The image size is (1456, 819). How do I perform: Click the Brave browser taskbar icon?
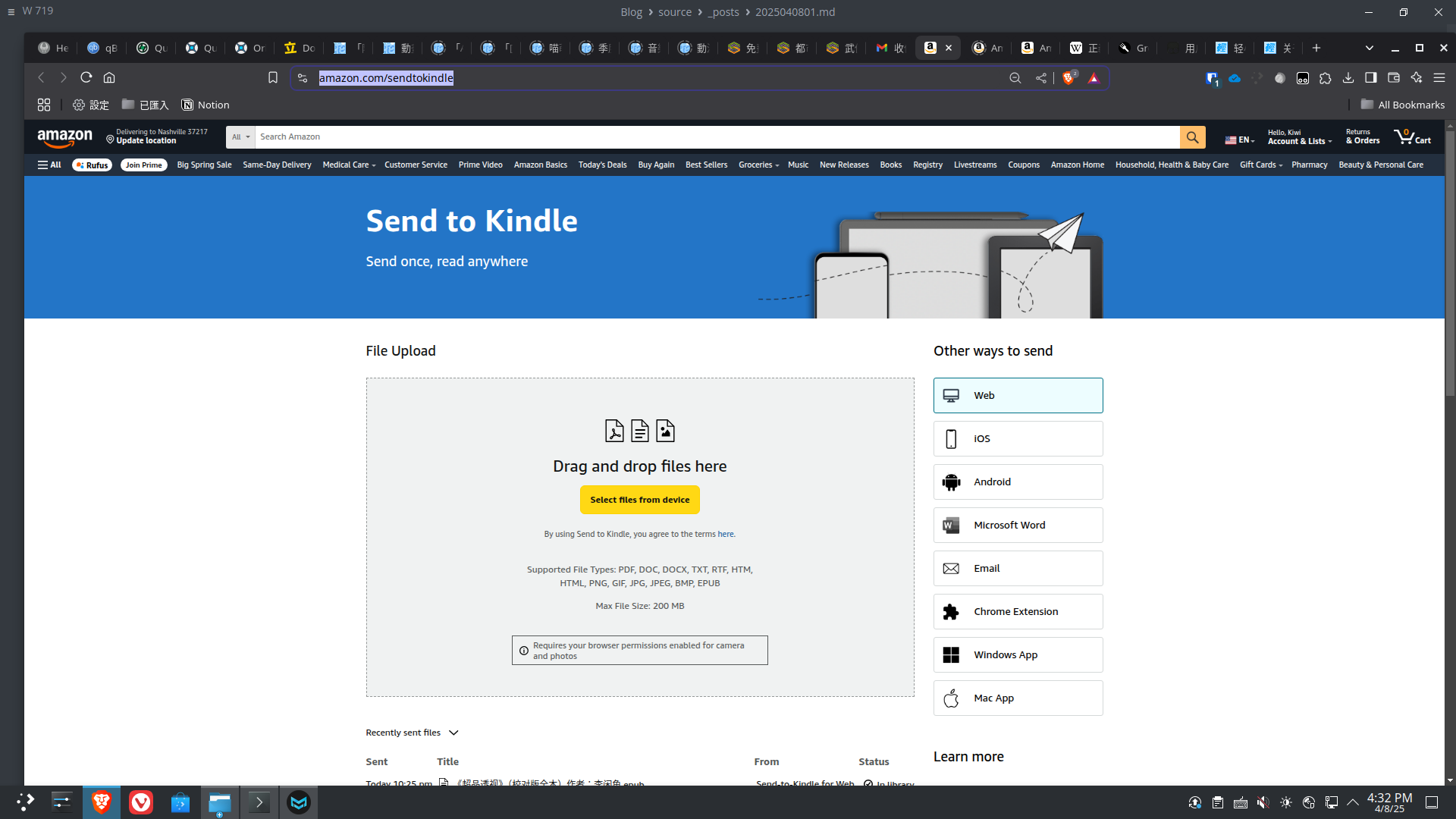pos(102,802)
